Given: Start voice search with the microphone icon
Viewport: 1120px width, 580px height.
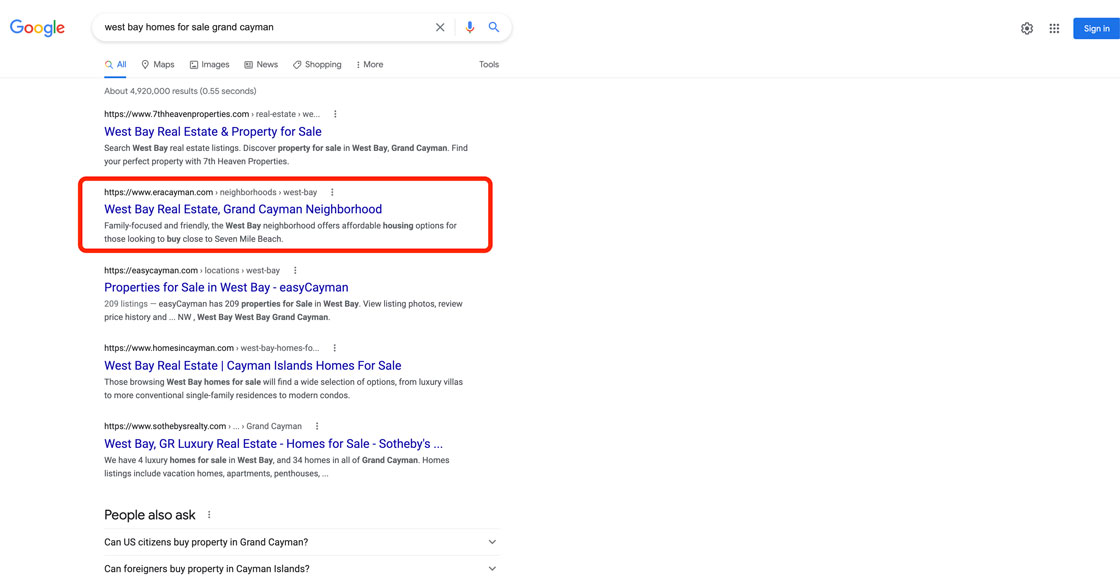Looking at the screenshot, I should (x=470, y=27).
